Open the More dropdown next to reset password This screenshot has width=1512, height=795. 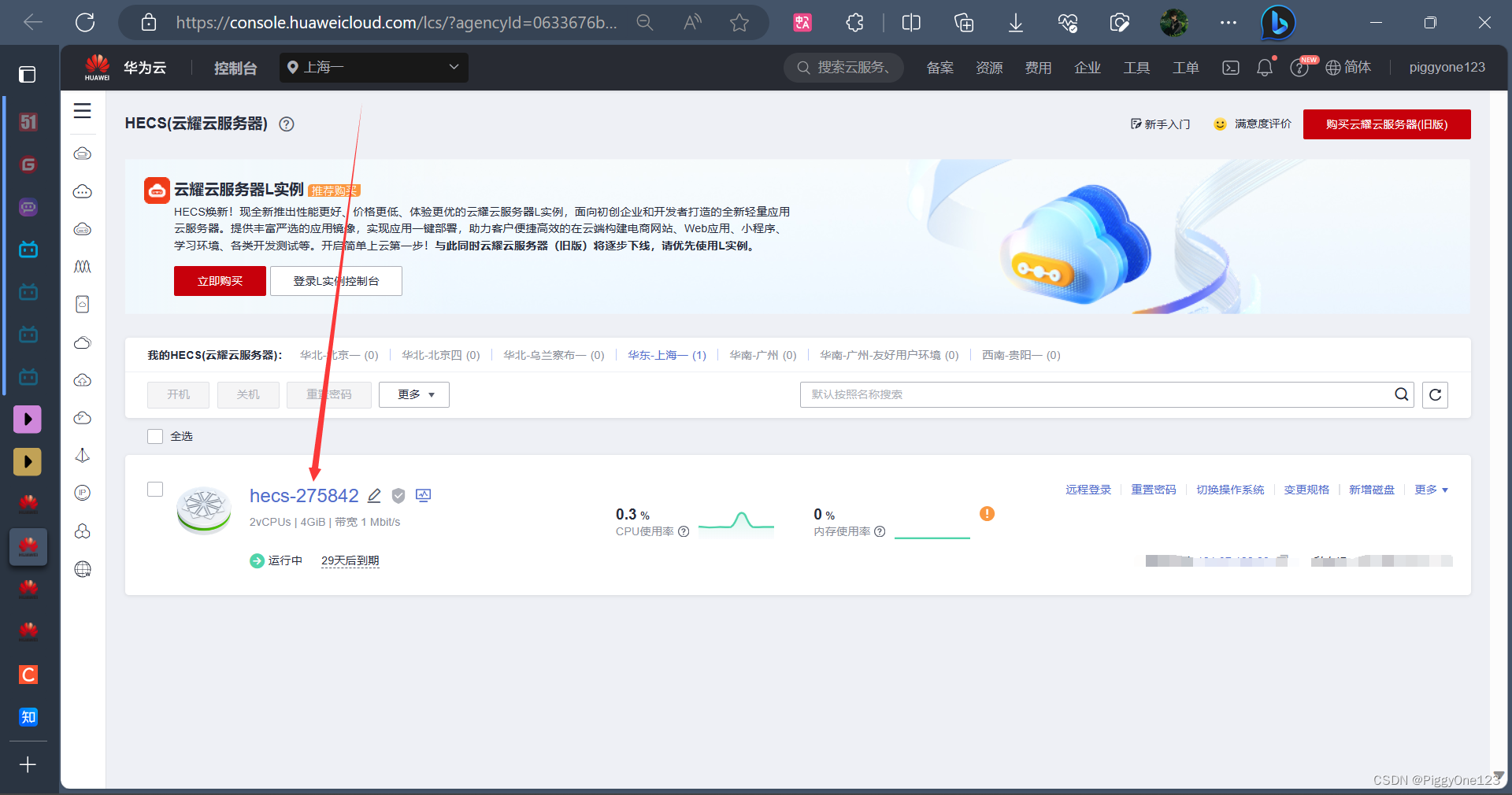click(414, 395)
